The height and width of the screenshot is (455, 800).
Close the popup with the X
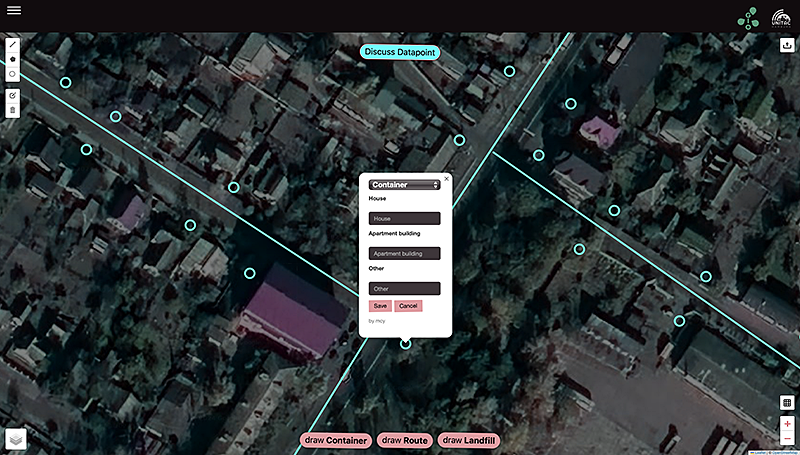click(x=446, y=178)
